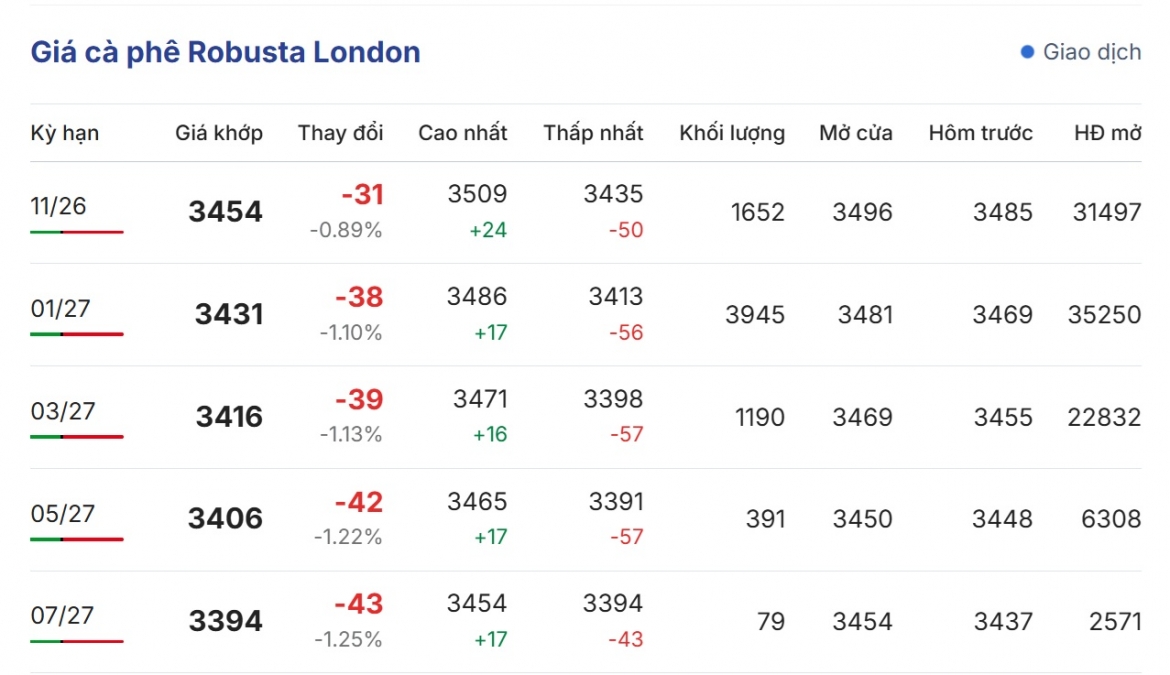
Task: Sort by the Kỳ hạn column header
Action: click(64, 133)
